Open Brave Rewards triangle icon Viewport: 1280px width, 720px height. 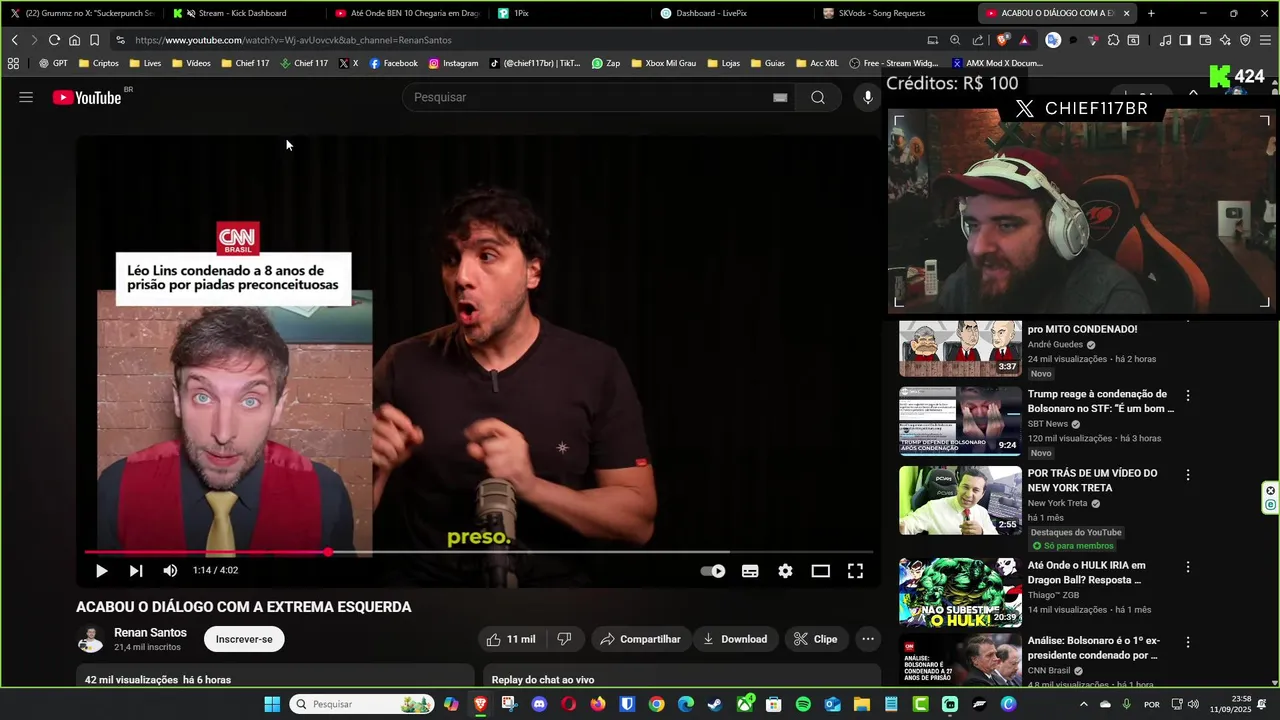[1024, 40]
